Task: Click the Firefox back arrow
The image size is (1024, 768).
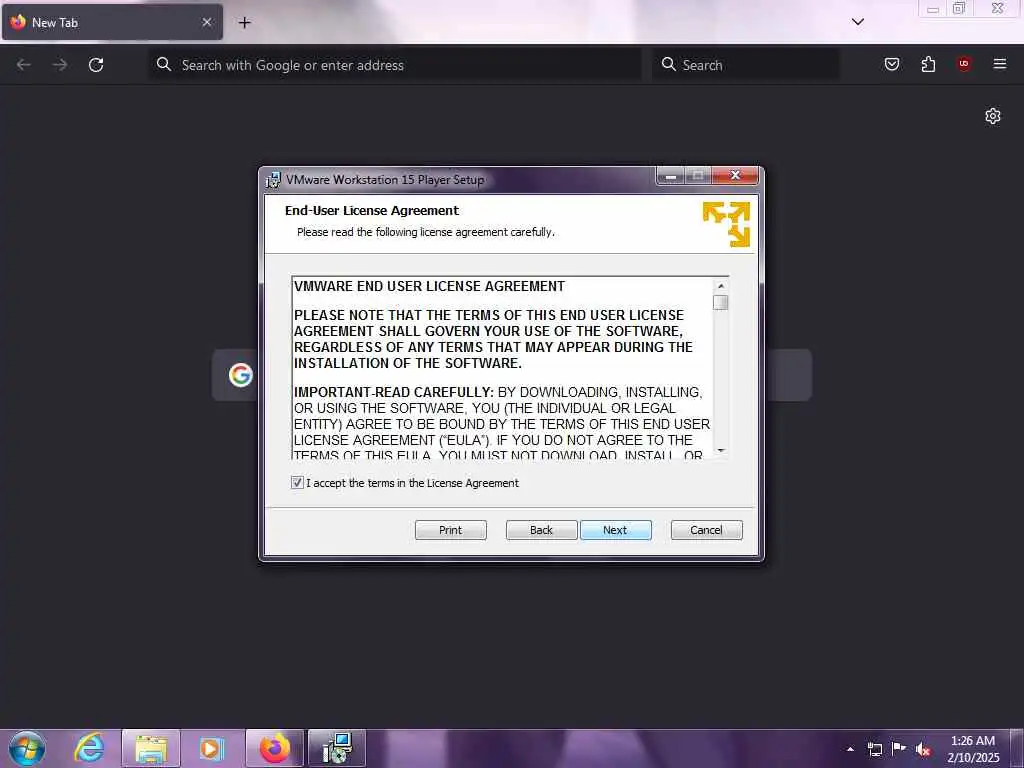Action: coord(24,65)
